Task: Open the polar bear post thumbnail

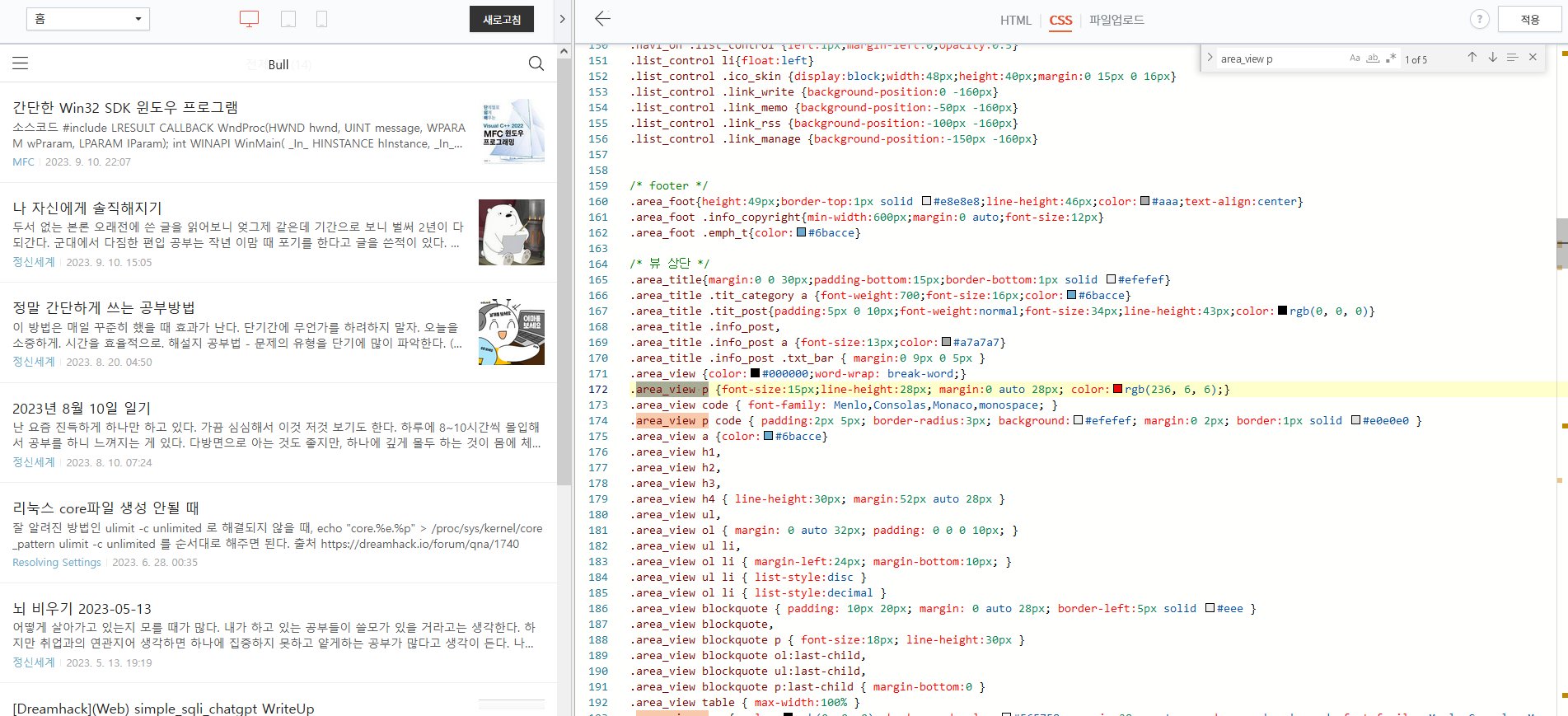Action: [512, 232]
